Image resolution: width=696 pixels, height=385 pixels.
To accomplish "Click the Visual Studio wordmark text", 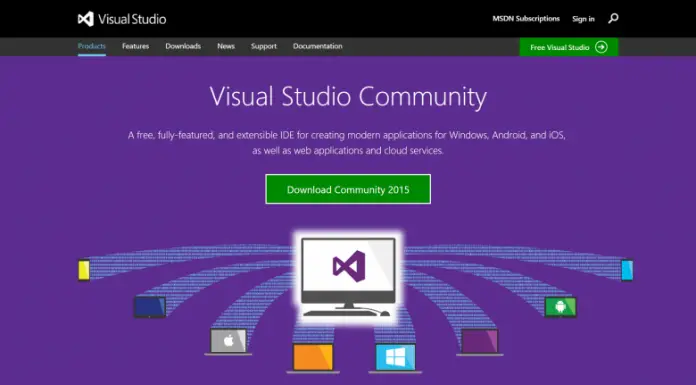I will coord(132,19).
